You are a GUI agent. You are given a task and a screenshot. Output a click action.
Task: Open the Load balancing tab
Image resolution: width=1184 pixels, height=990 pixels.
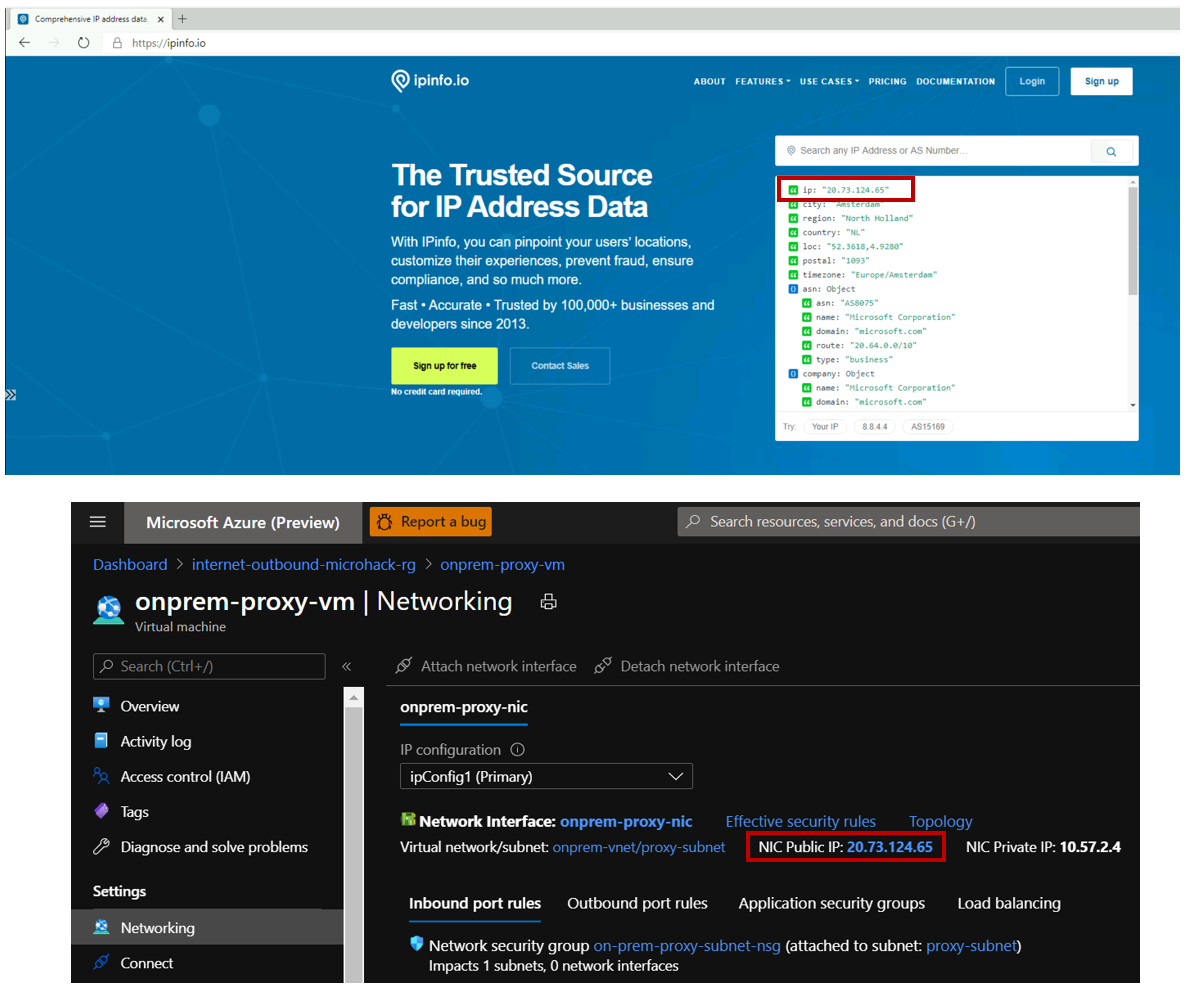pyautogui.click(x=1009, y=903)
